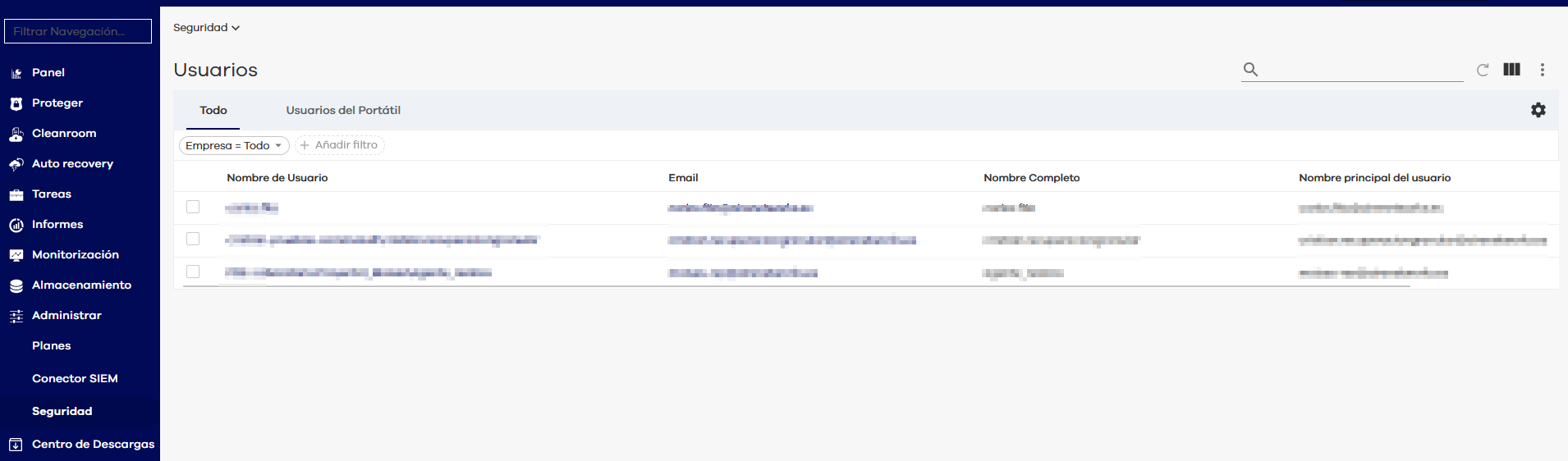Click the Añadir filtro button
1568x461 pixels.
[x=339, y=145]
